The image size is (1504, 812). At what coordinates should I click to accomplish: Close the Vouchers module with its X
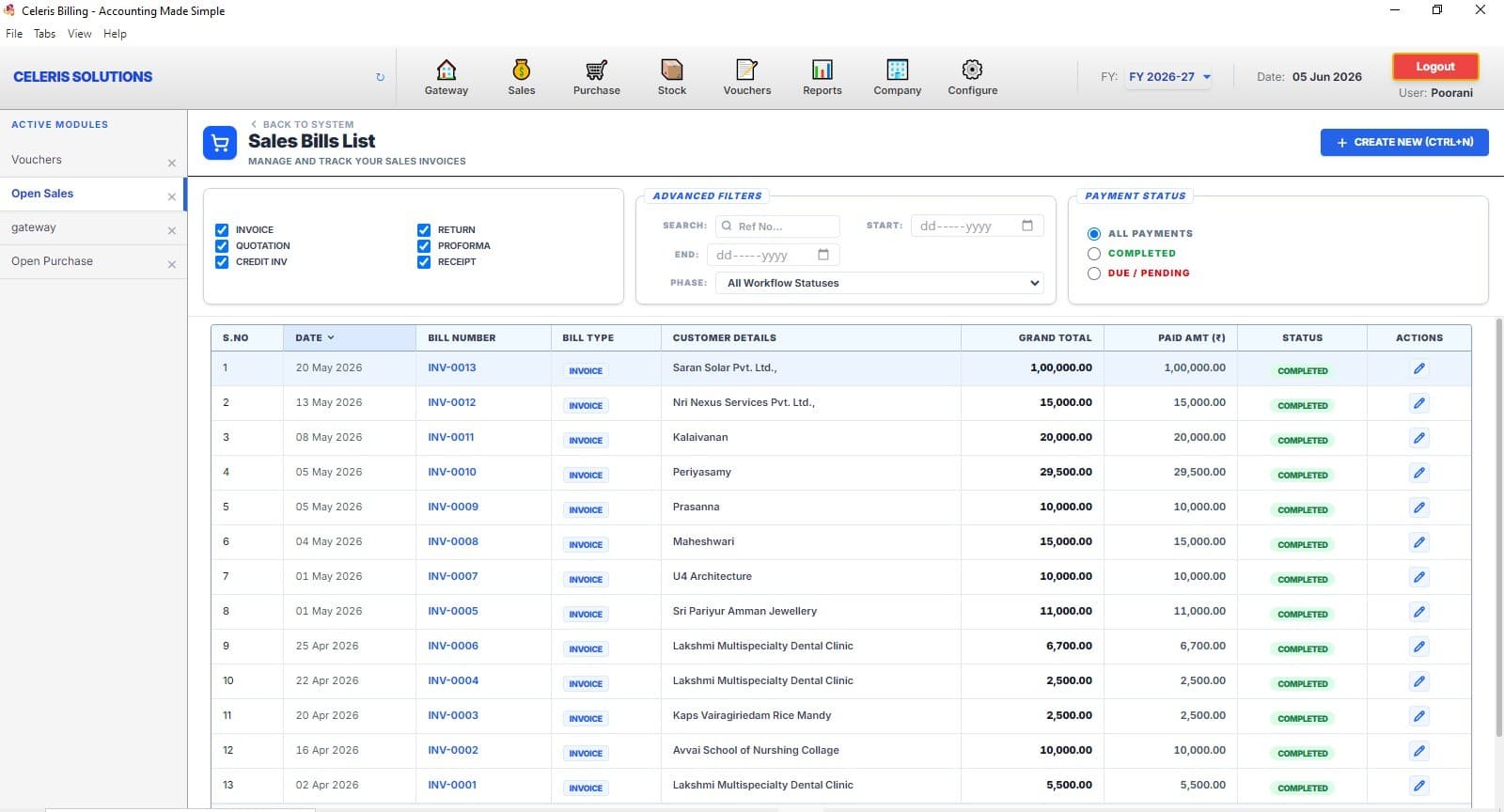point(171,163)
